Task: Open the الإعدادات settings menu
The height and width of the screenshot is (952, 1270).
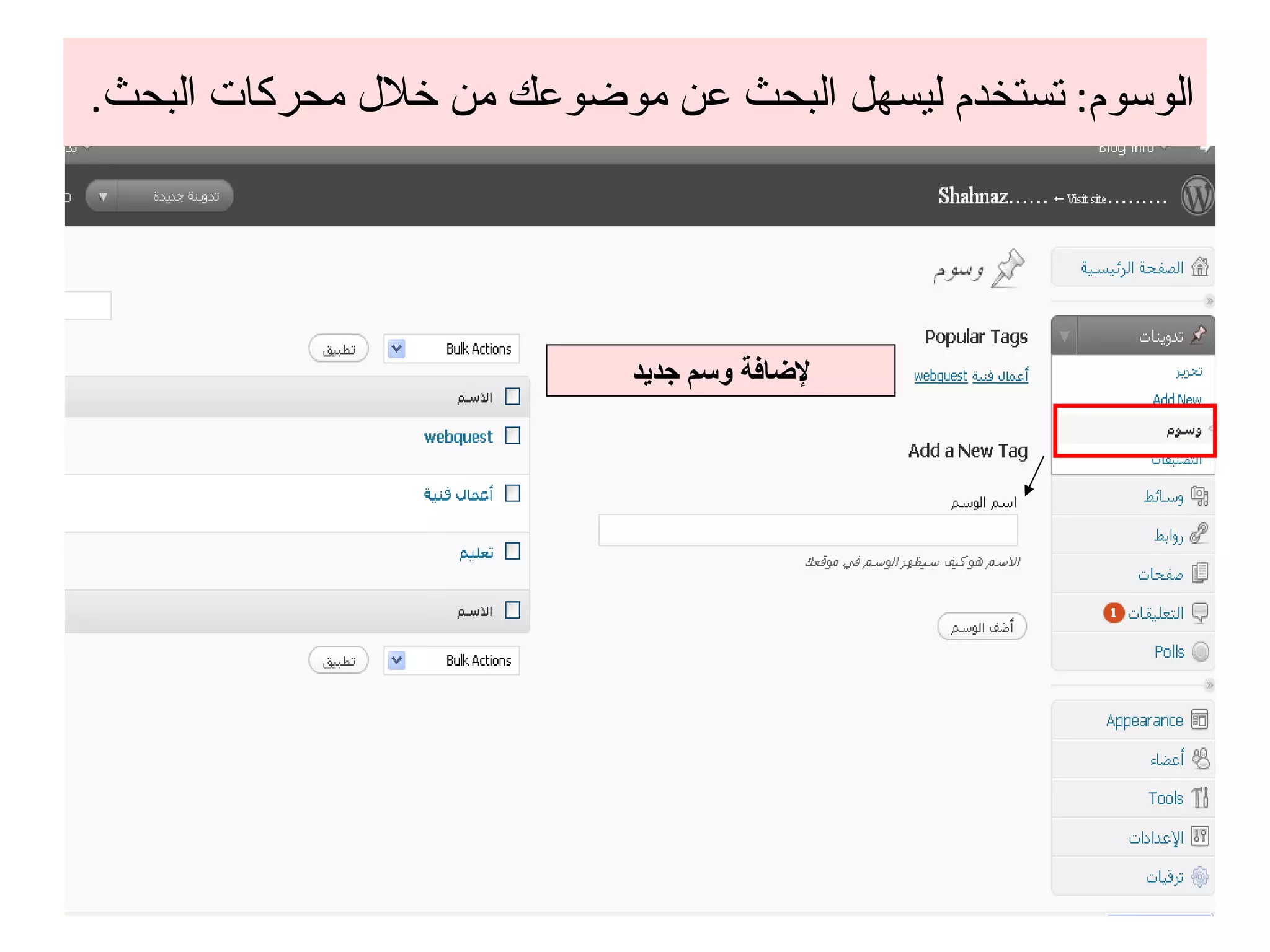Action: (1133, 837)
